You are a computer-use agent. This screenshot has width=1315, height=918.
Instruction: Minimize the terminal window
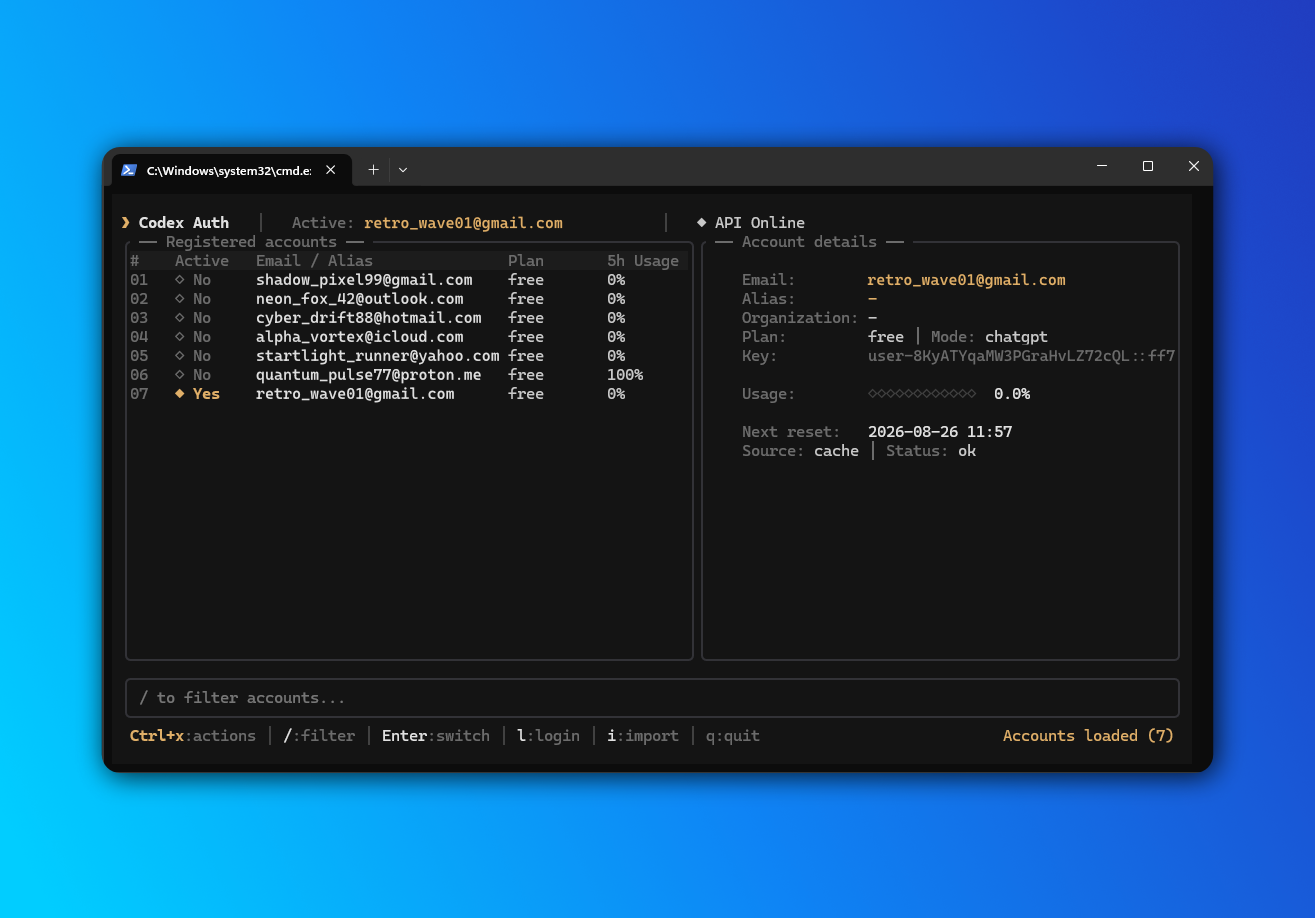[x=1102, y=166]
